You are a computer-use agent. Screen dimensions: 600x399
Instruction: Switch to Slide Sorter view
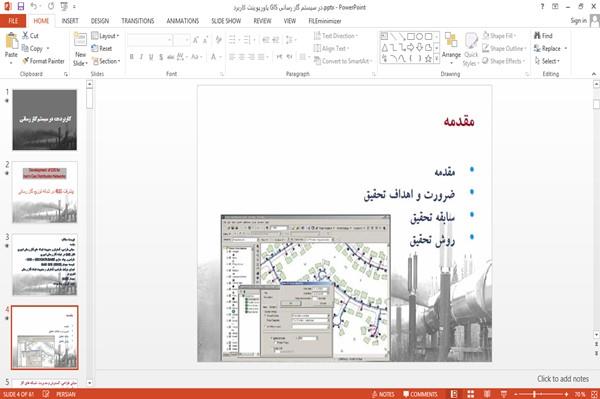tap(471, 394)
